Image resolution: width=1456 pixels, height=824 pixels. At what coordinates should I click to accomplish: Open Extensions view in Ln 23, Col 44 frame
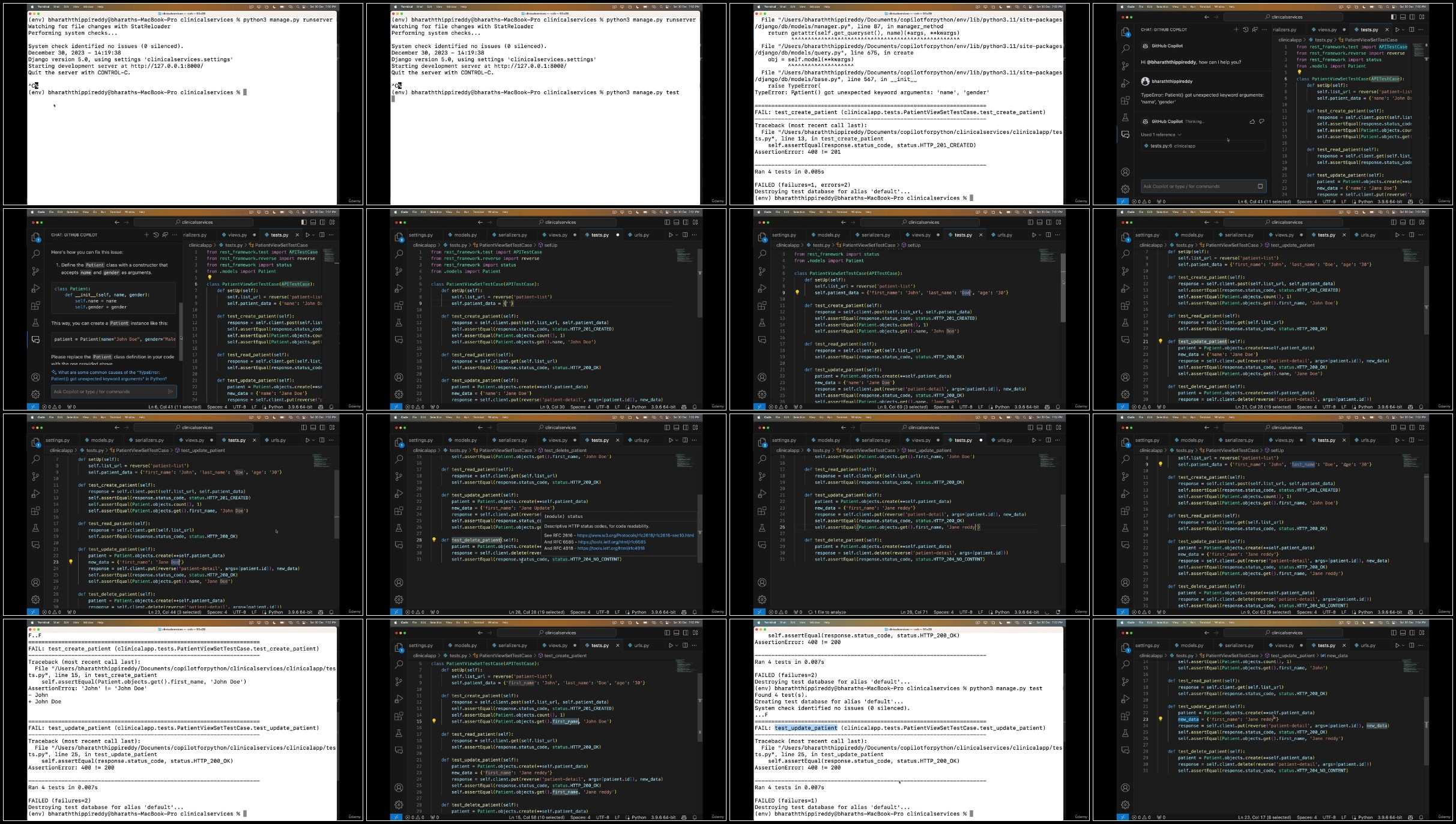coord(35,511)
